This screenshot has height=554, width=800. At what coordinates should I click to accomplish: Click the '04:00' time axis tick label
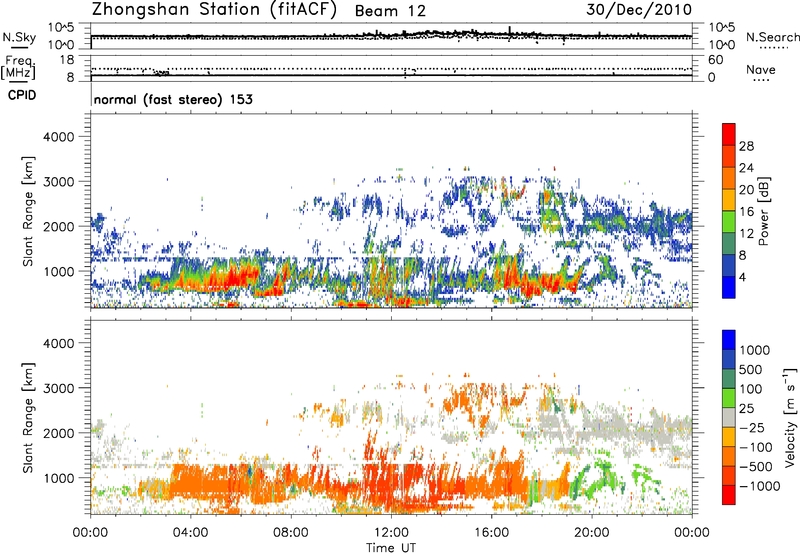[190, 533]
